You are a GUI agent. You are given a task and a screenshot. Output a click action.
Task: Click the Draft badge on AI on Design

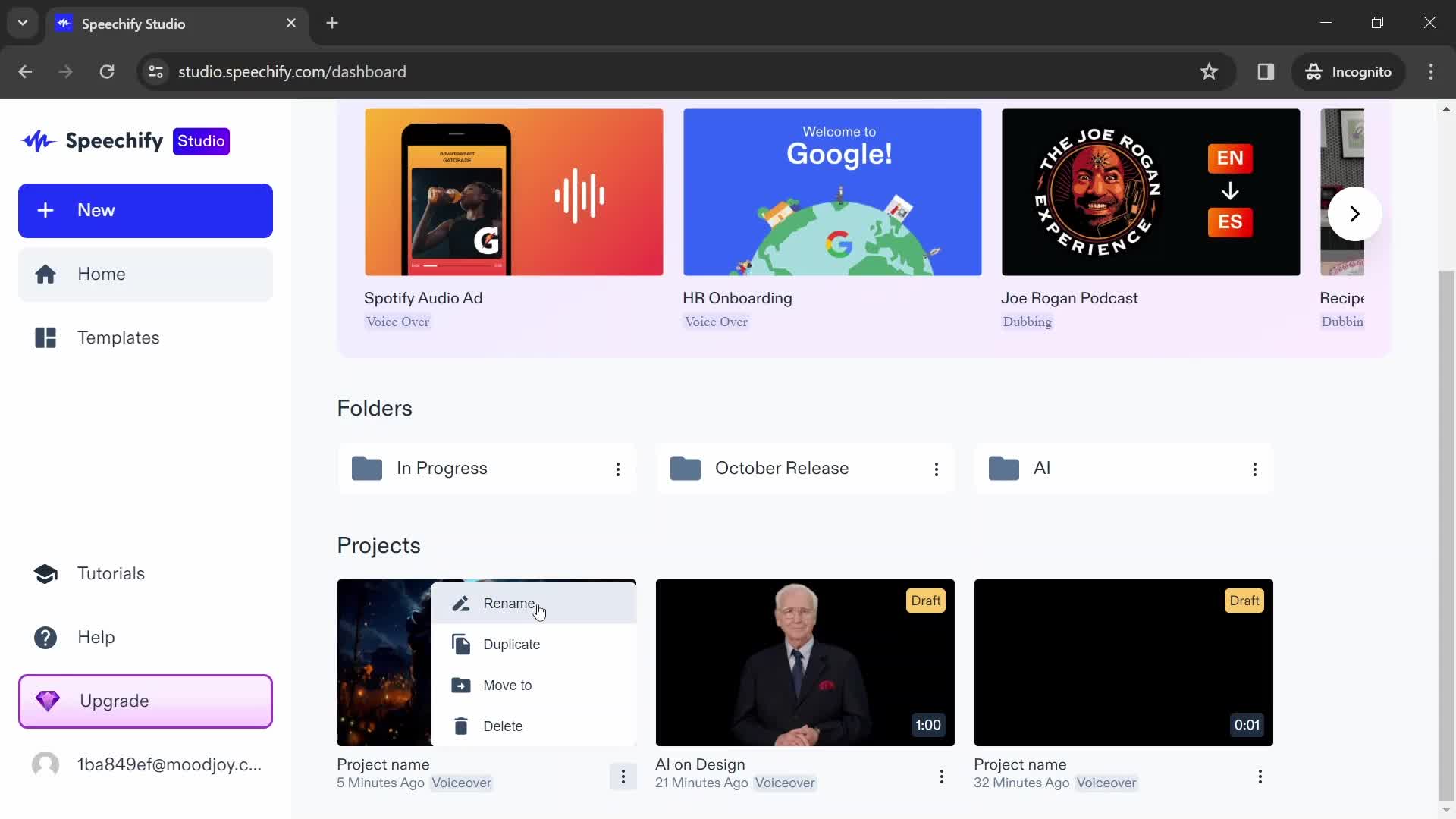point(926,601)
